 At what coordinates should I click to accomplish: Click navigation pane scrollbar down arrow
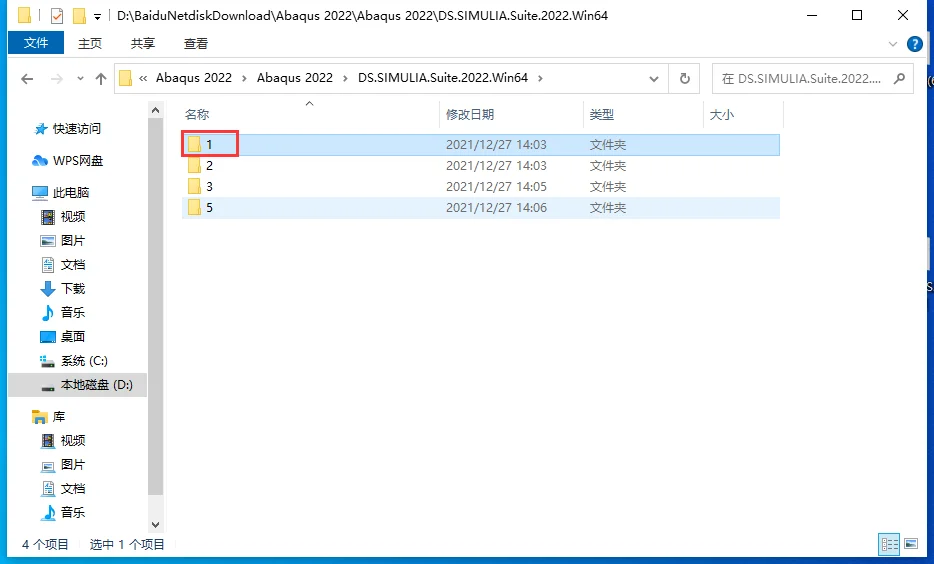tap(155, 525)
